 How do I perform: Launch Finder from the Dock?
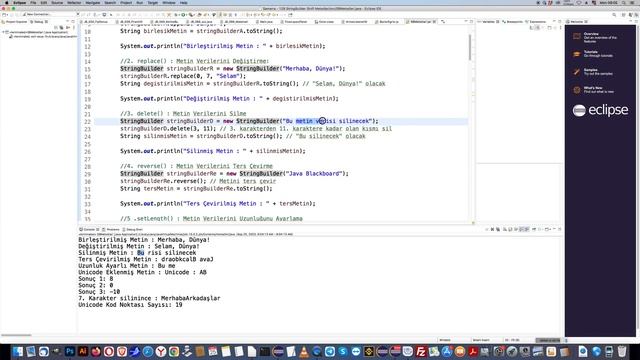click(x=18, y=351)
